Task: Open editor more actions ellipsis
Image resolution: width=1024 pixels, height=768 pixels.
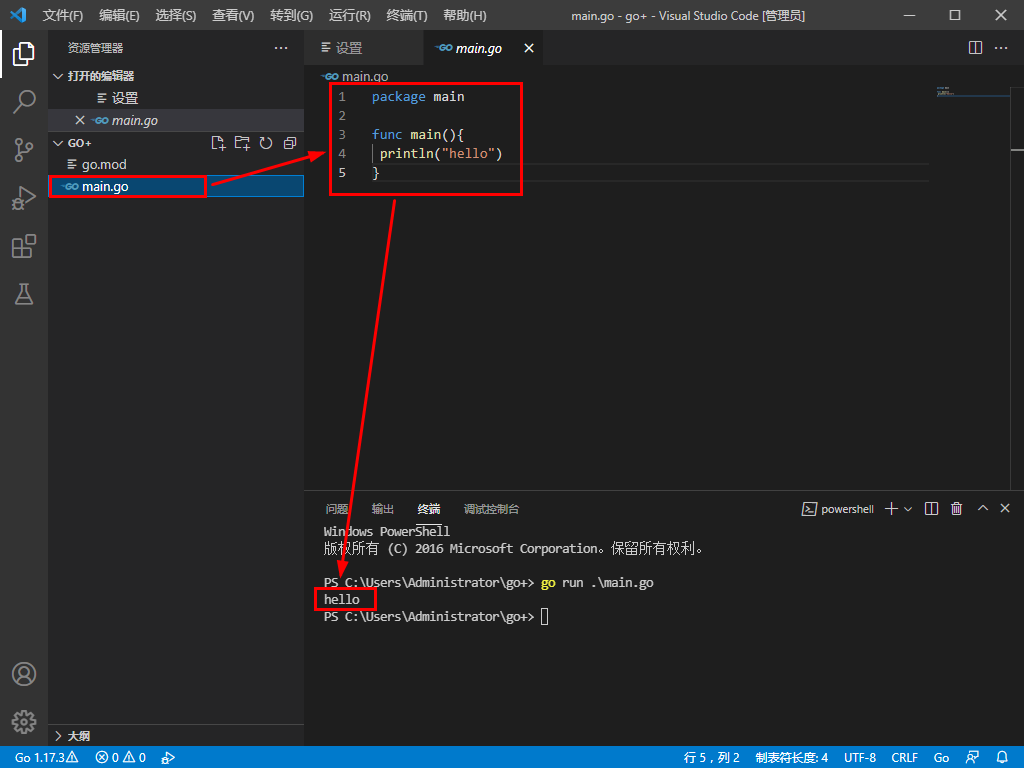Action: point(1000,48)
